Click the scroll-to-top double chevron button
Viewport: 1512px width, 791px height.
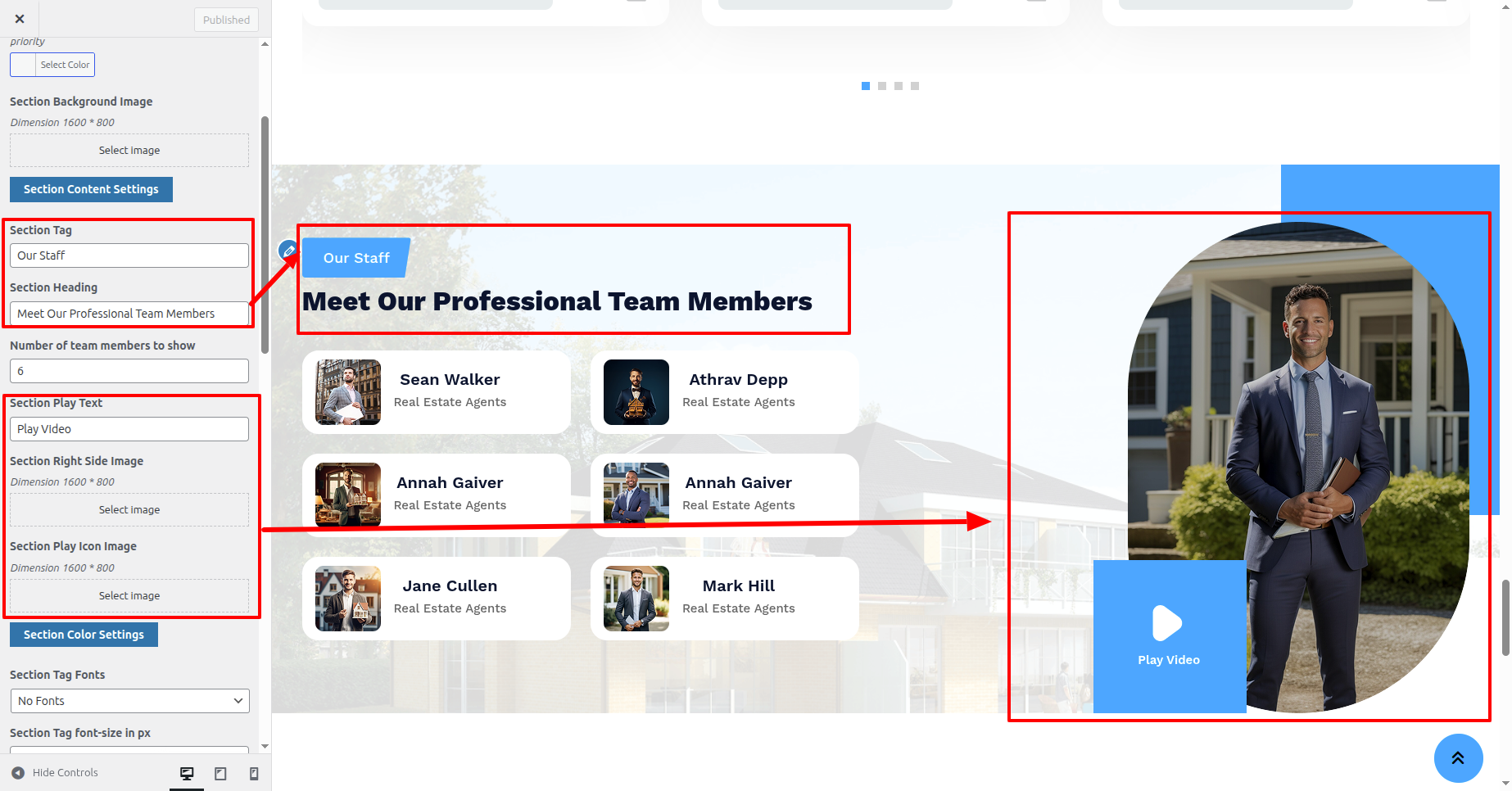1458,758
